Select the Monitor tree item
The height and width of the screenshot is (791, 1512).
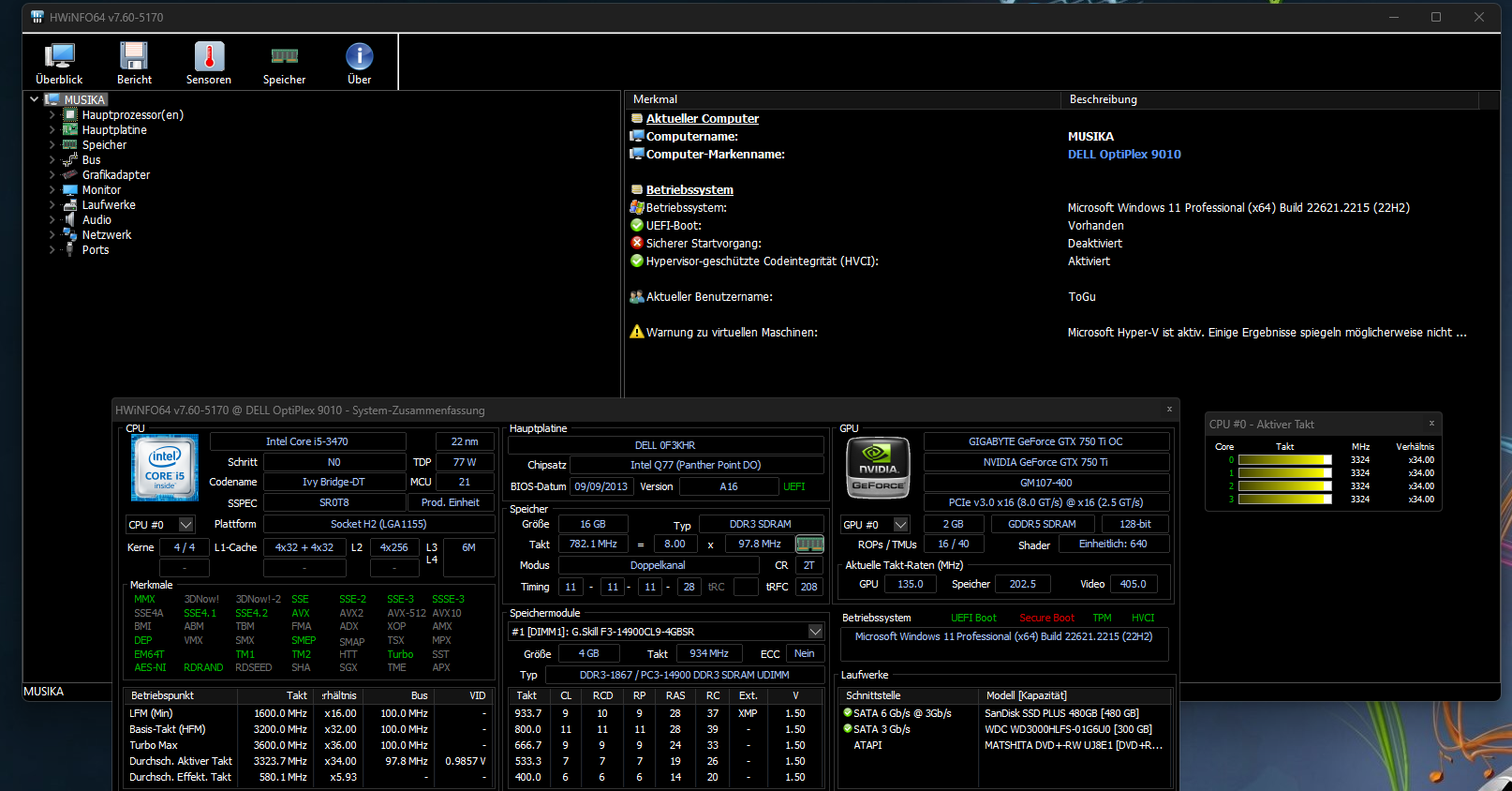(x=101, y=189)
